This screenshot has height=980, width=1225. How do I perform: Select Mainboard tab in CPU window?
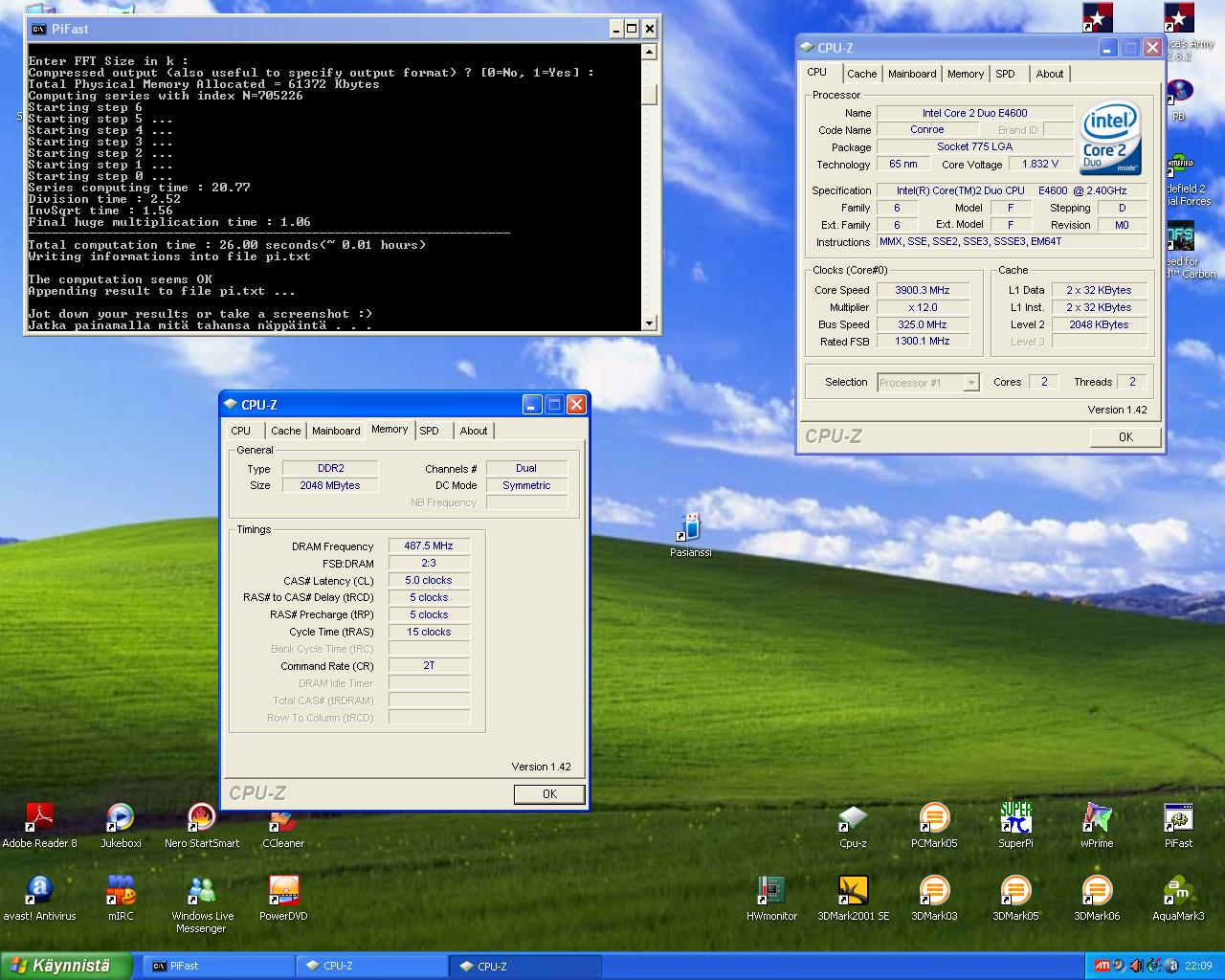coord(912,74)
